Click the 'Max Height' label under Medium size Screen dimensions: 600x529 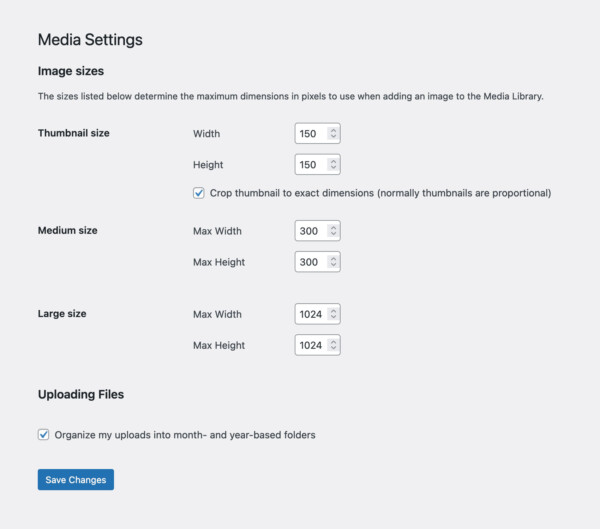[x=219, y=262]
